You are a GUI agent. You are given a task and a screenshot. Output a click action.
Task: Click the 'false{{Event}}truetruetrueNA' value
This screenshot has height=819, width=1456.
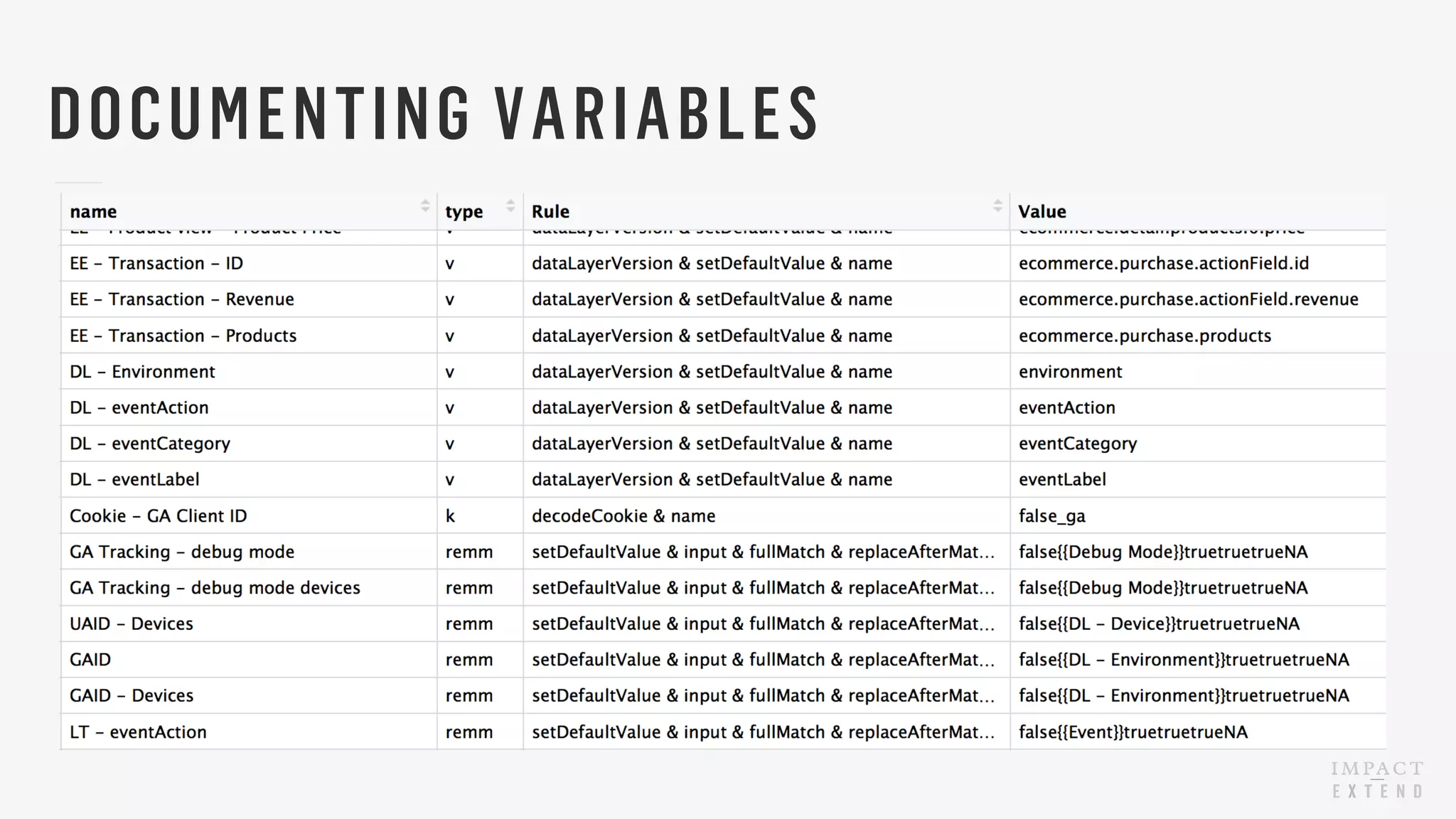coord(1133,732)
